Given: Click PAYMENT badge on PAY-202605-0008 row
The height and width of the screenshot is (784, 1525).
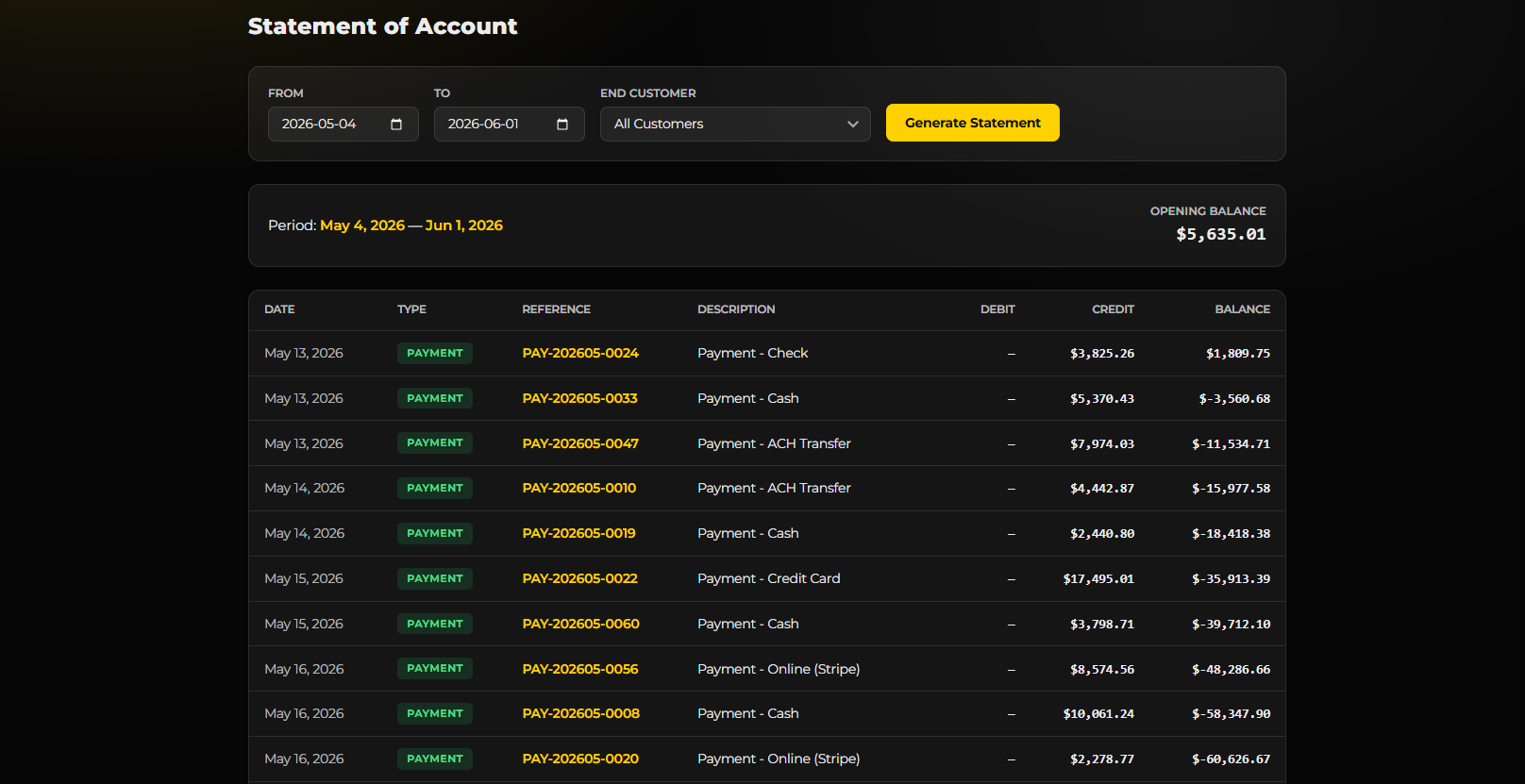Looking at the screenshot, I should pos(435,713).
